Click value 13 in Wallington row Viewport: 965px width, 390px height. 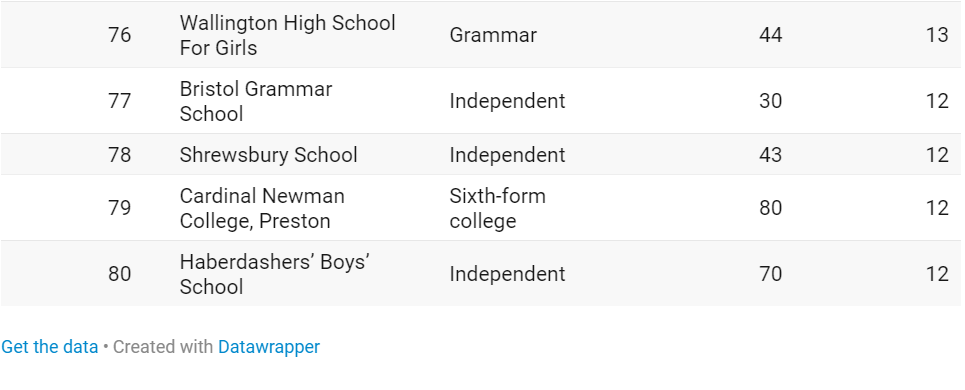pyautogui.click(x=937, y=35)
